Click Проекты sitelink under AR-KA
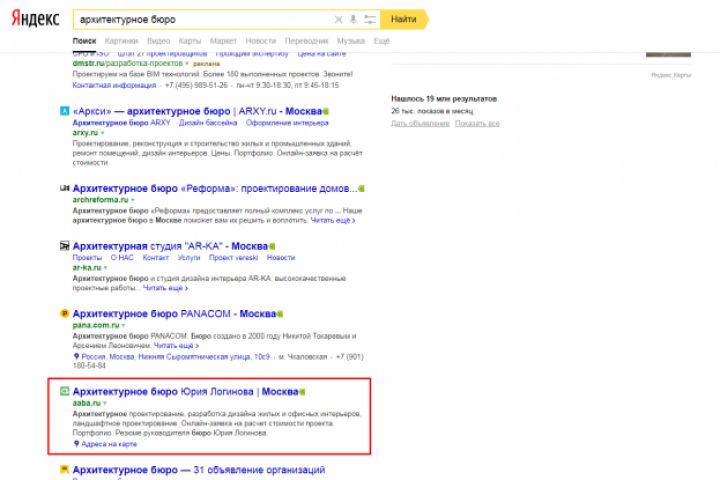Screen dimensions: 720x480 pyautogui.click(x=87, y=258)
